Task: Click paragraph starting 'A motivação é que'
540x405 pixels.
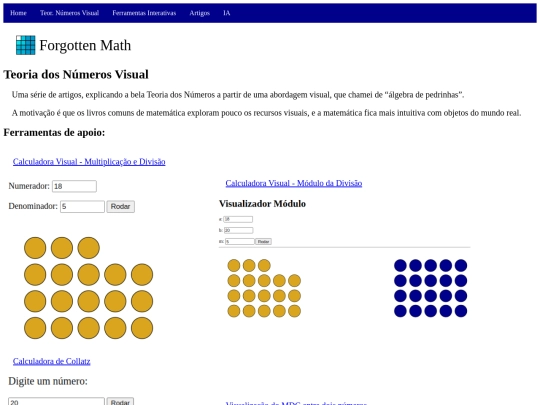Action: 267,113
